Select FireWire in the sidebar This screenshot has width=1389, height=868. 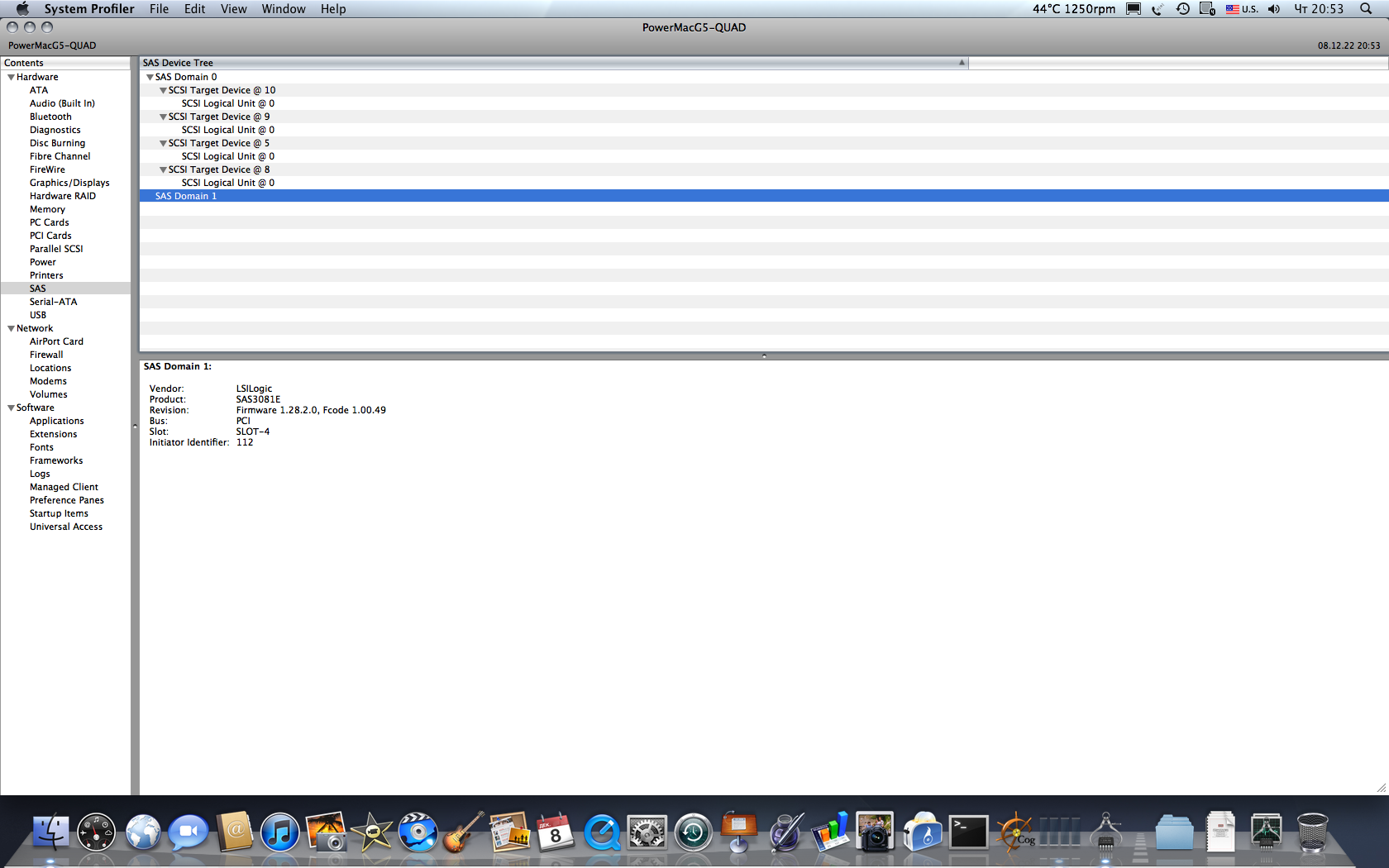coord(47,169)
